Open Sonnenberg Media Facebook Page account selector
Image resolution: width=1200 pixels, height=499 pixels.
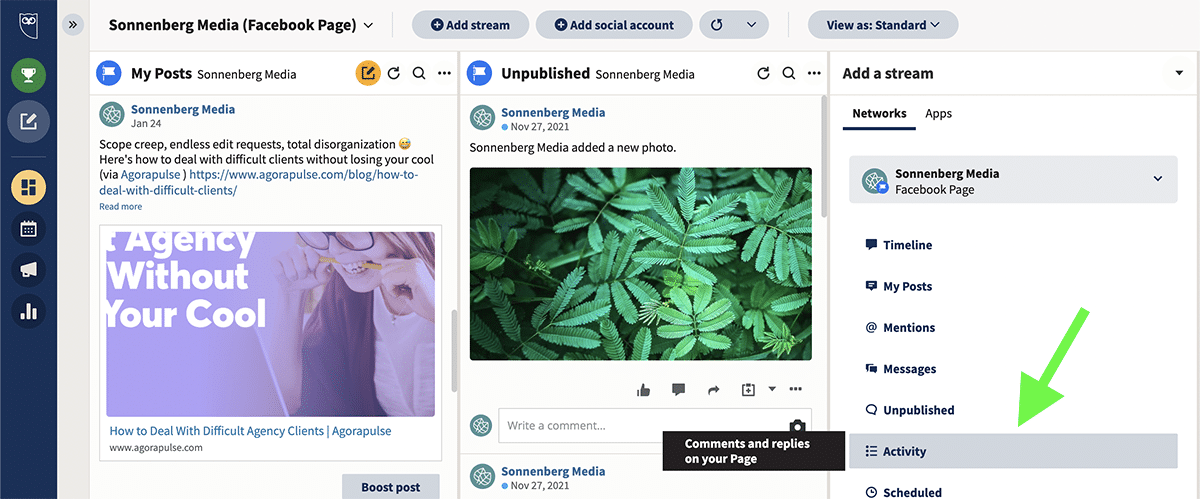pyautogui.click(x=1013, y=181)
